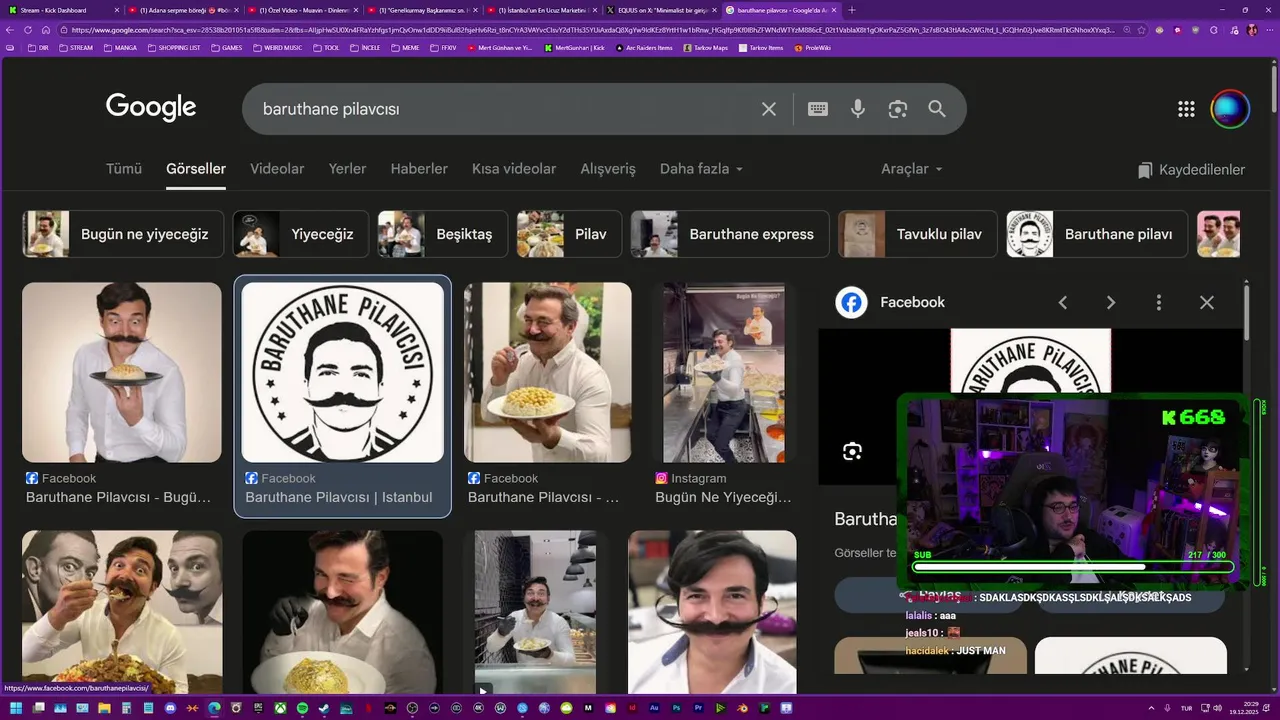Filter by the Baruthane express chip

pyautogui.click(x=729, y=234)
